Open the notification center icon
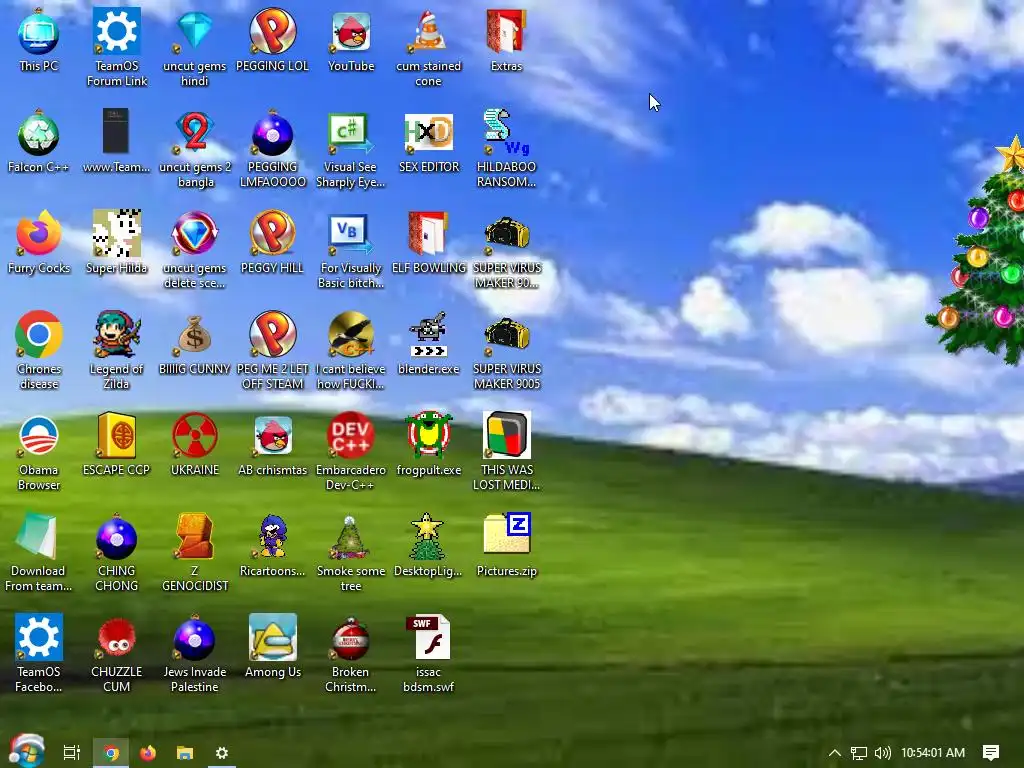 click(991, 753)
